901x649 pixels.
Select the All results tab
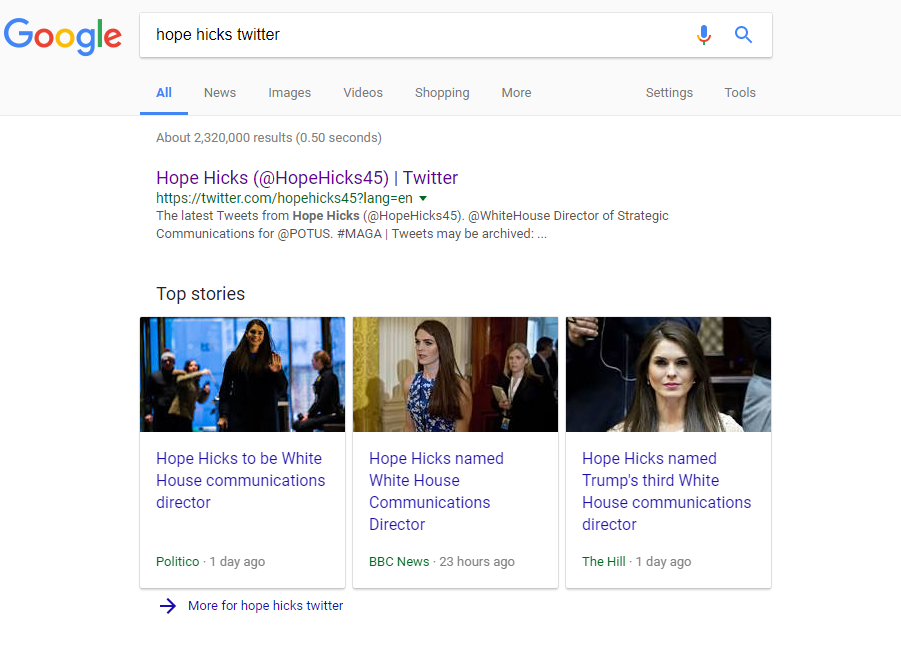pos(164,93)
